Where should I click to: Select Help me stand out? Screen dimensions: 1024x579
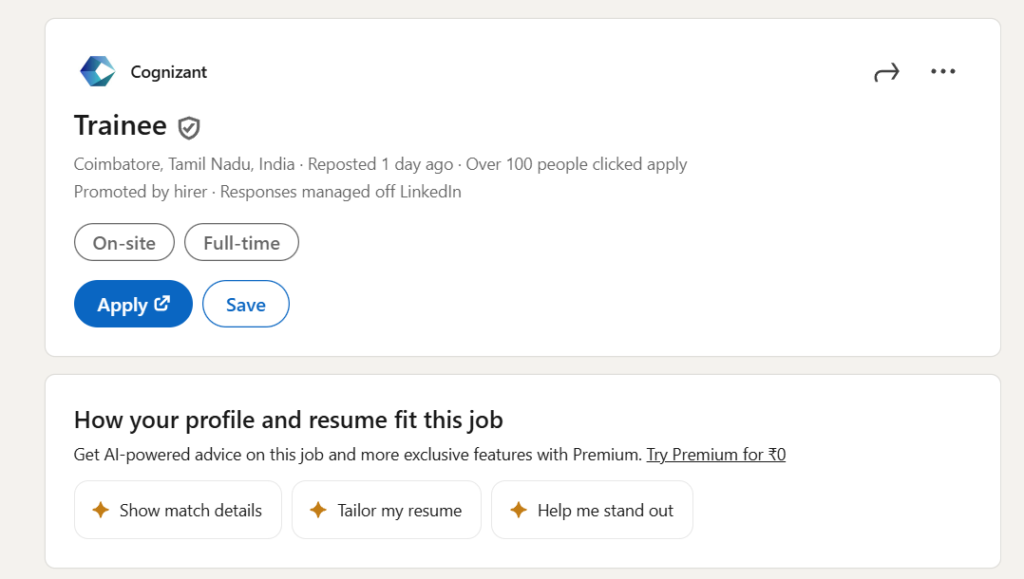pos(605,510)
